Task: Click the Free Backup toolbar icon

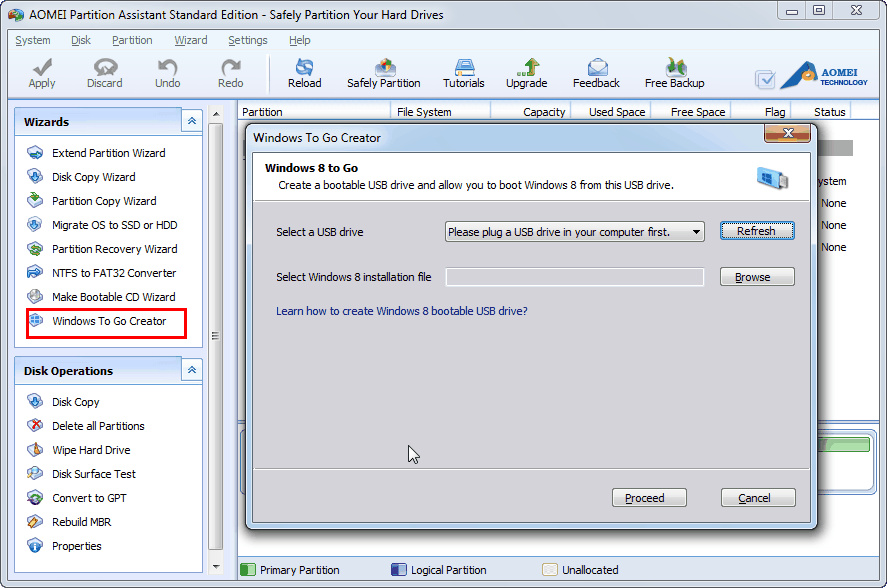Action: pyautogui.click(x=675, y=67)
